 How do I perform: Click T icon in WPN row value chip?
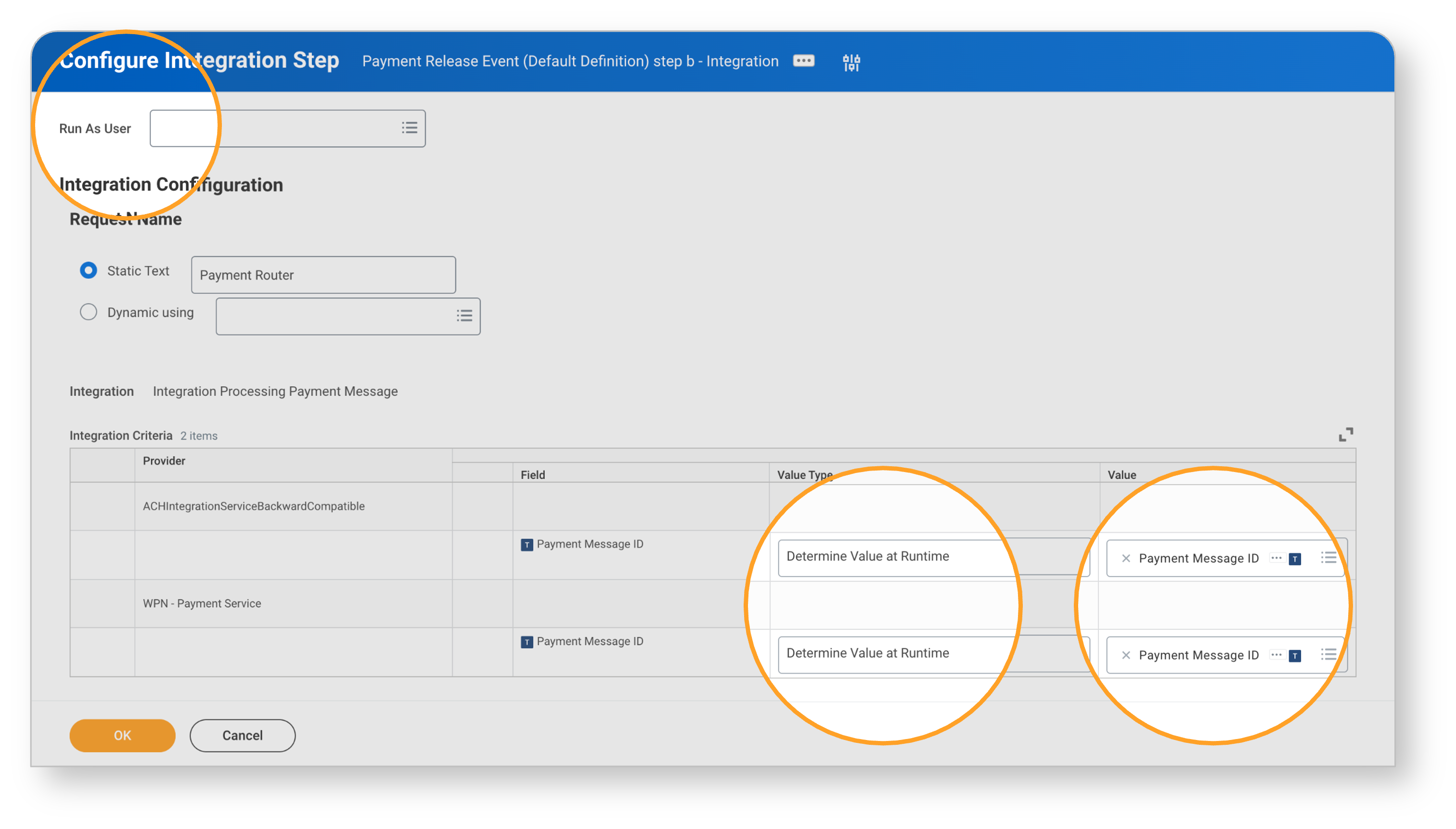(1295, 656)
